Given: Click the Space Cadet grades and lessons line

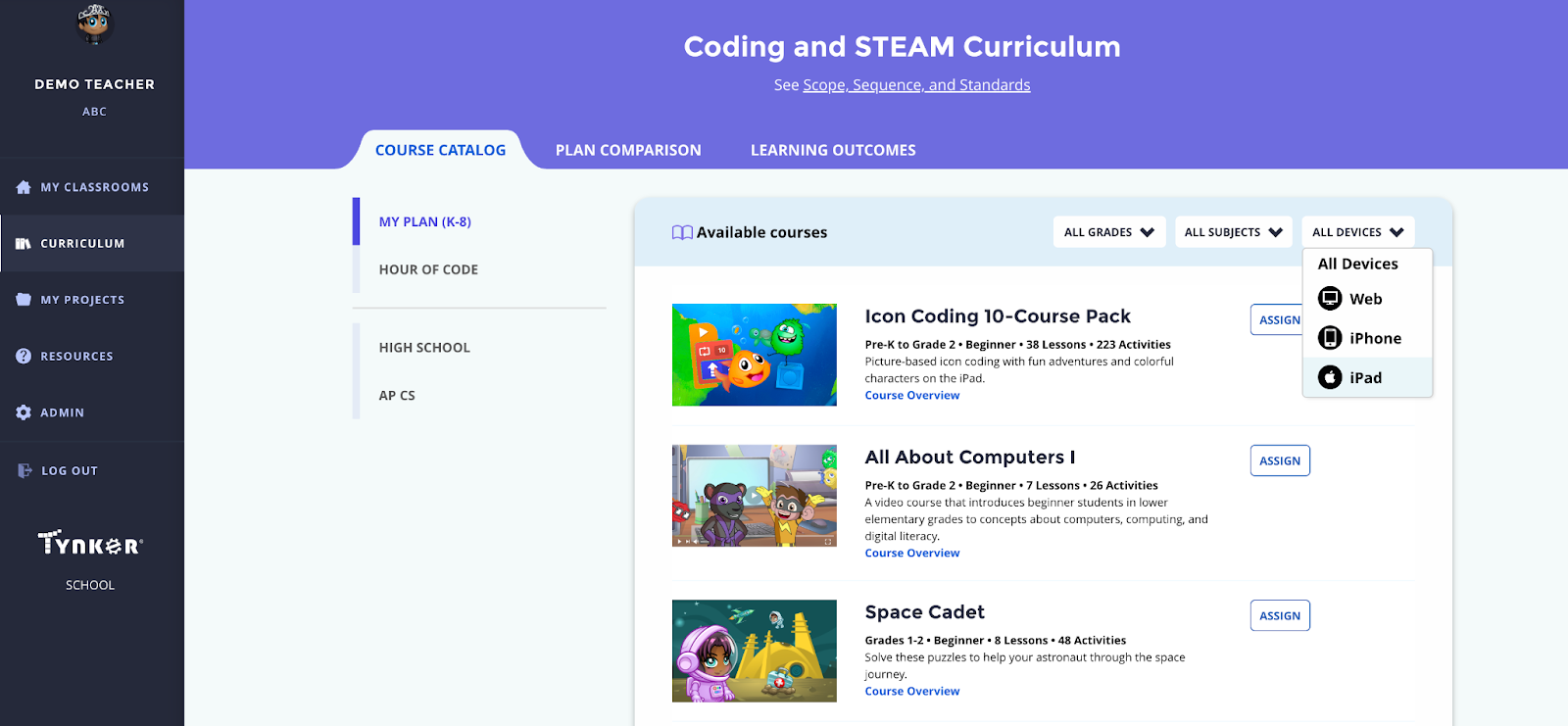Looking at the screenshot, I should 995,641.
